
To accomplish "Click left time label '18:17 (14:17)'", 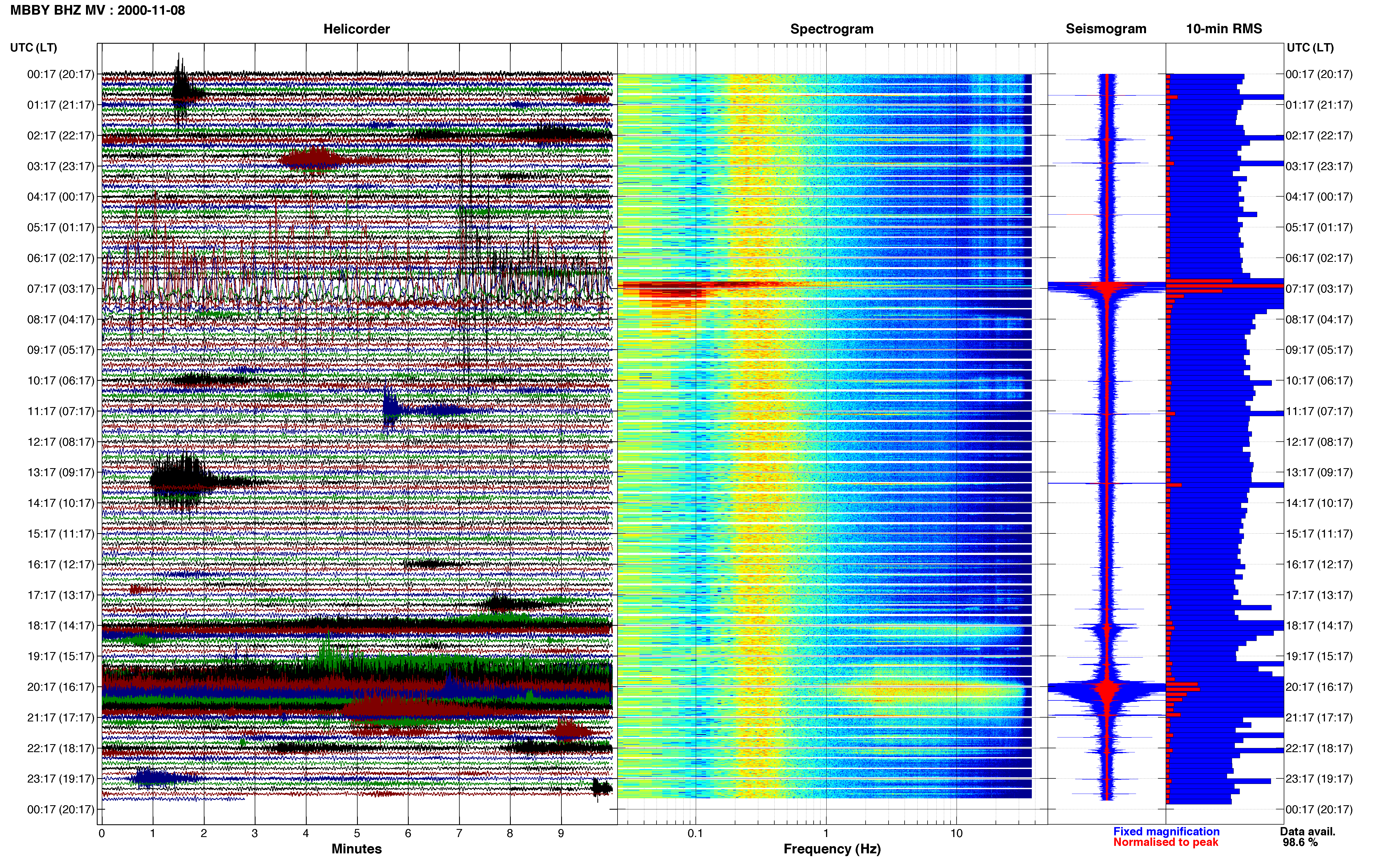I will coord(60,626).
